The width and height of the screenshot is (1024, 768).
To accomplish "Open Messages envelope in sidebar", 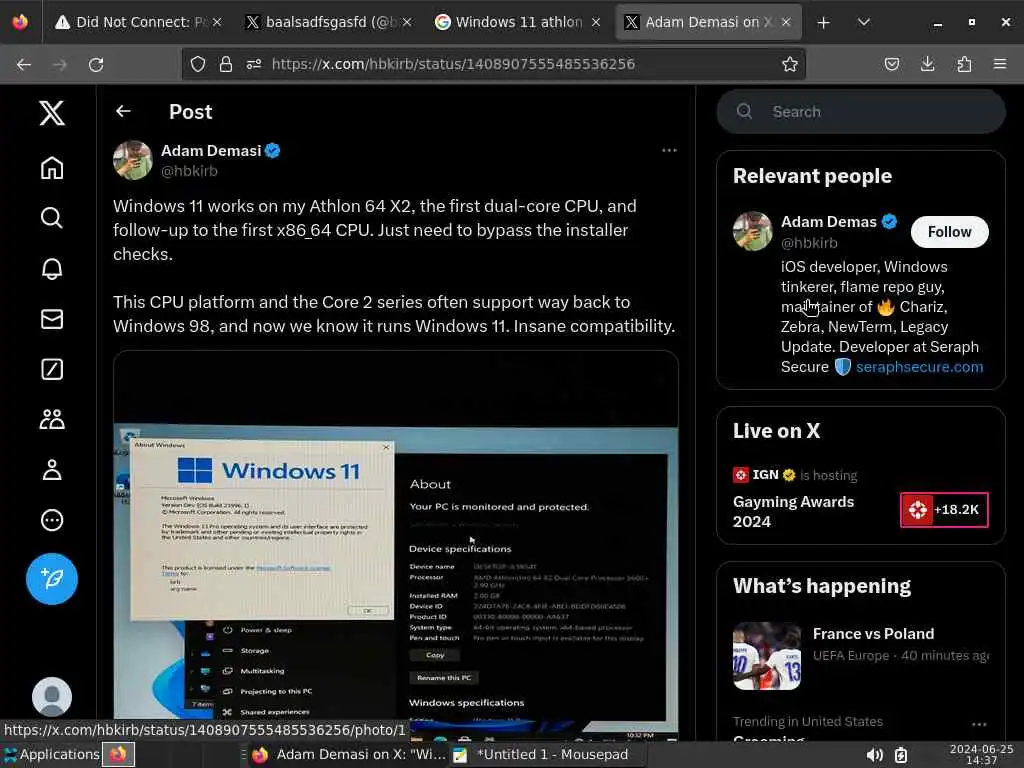I will (52, 319).
